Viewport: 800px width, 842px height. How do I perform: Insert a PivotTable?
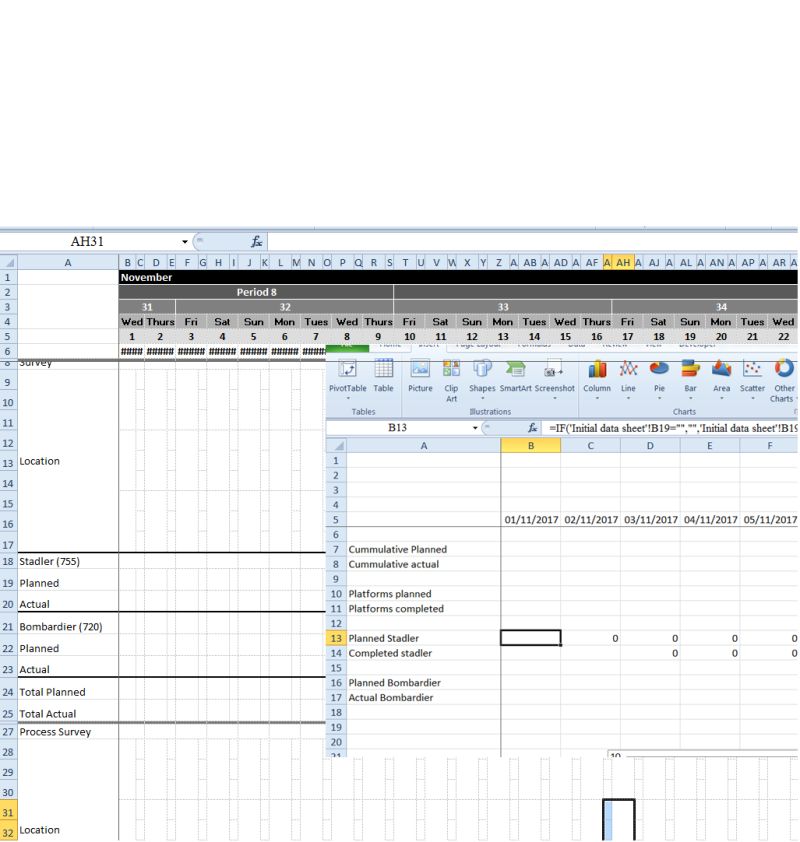click(x=349, y=374)
